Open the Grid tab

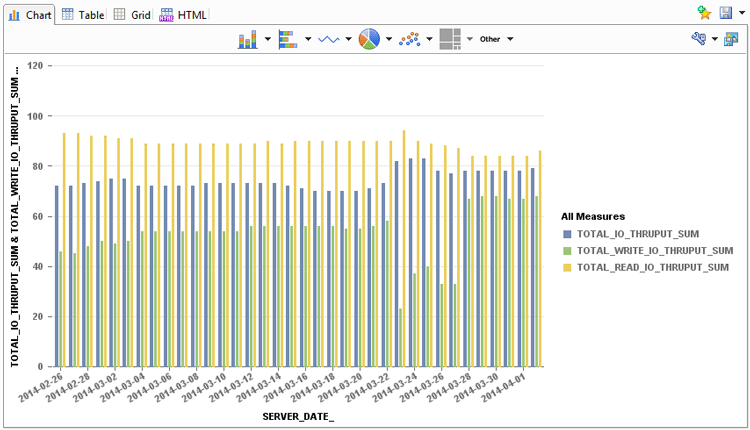pos(132,15)
